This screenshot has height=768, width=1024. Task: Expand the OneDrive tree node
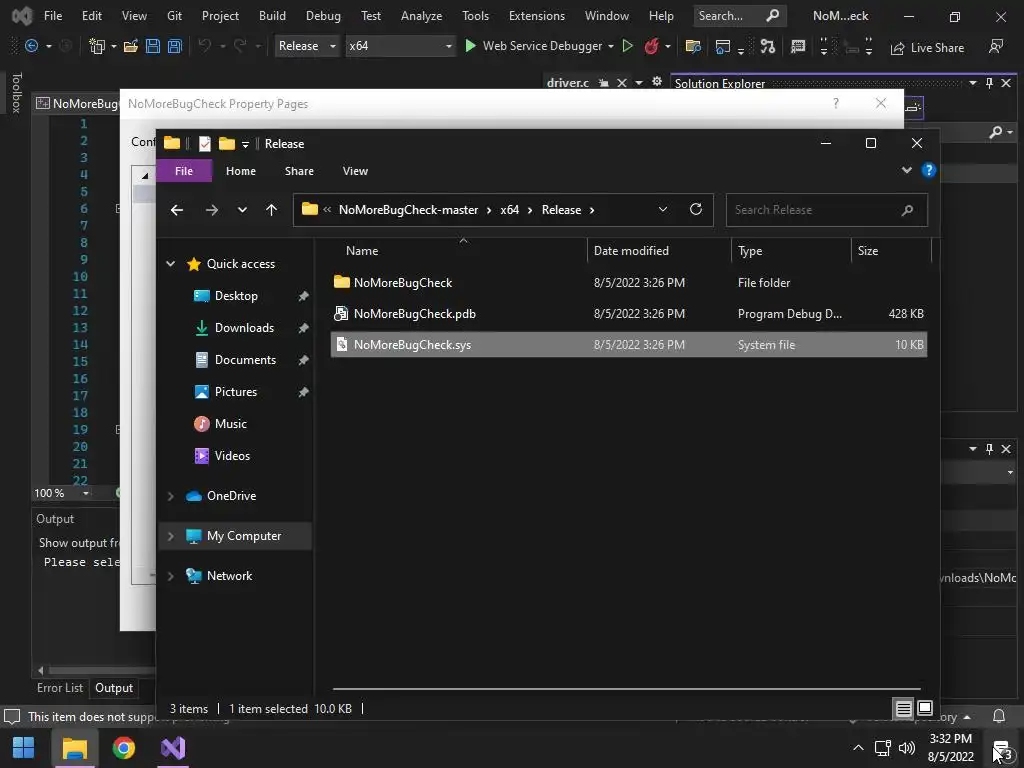pos(170,496)
